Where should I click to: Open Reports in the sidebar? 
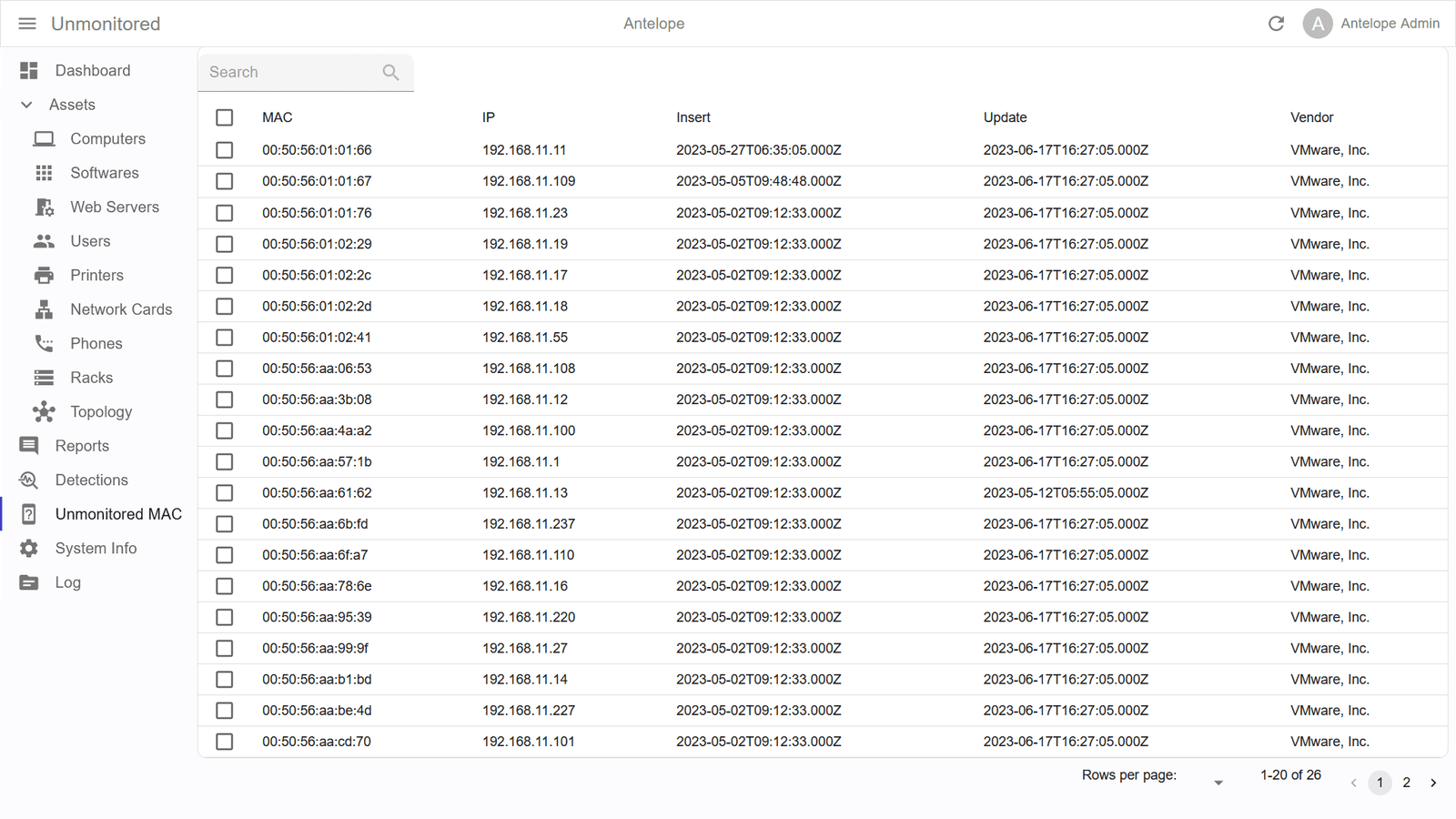click(82, 446)
